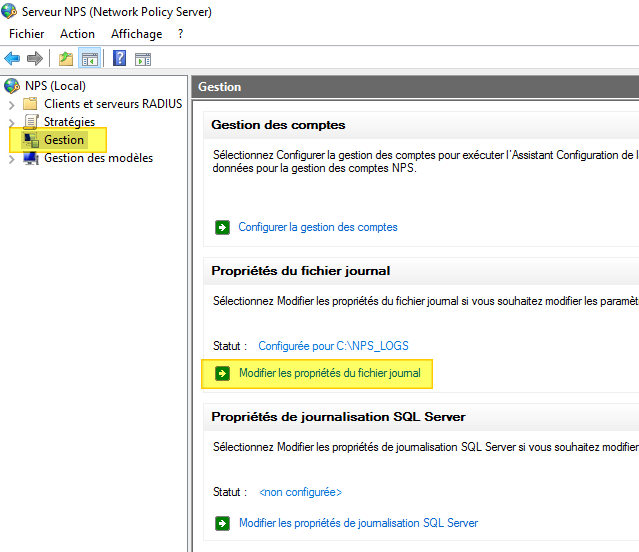This screenshot has width=639, height=552.
Task: Click Modifier les propriétés du fichier journal
Action: 329,374
